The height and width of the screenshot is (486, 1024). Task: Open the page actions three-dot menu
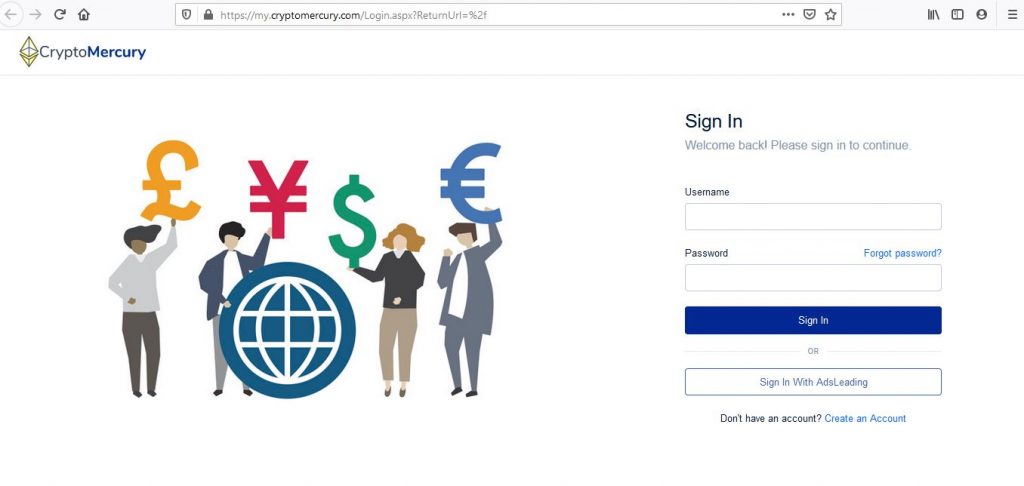coord(788,14)
